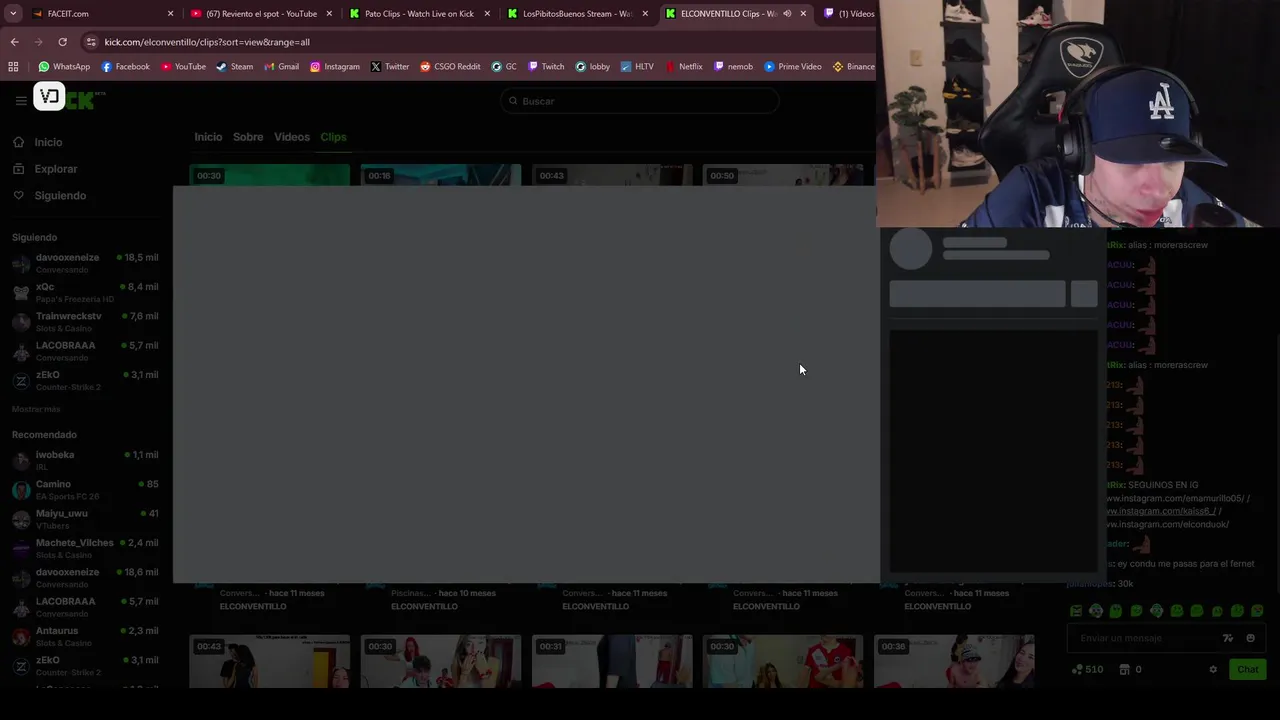This screenshot has width=1280, height=720.
Task: Open the CSGO Reddit bookmark
Action: [450, 66]
